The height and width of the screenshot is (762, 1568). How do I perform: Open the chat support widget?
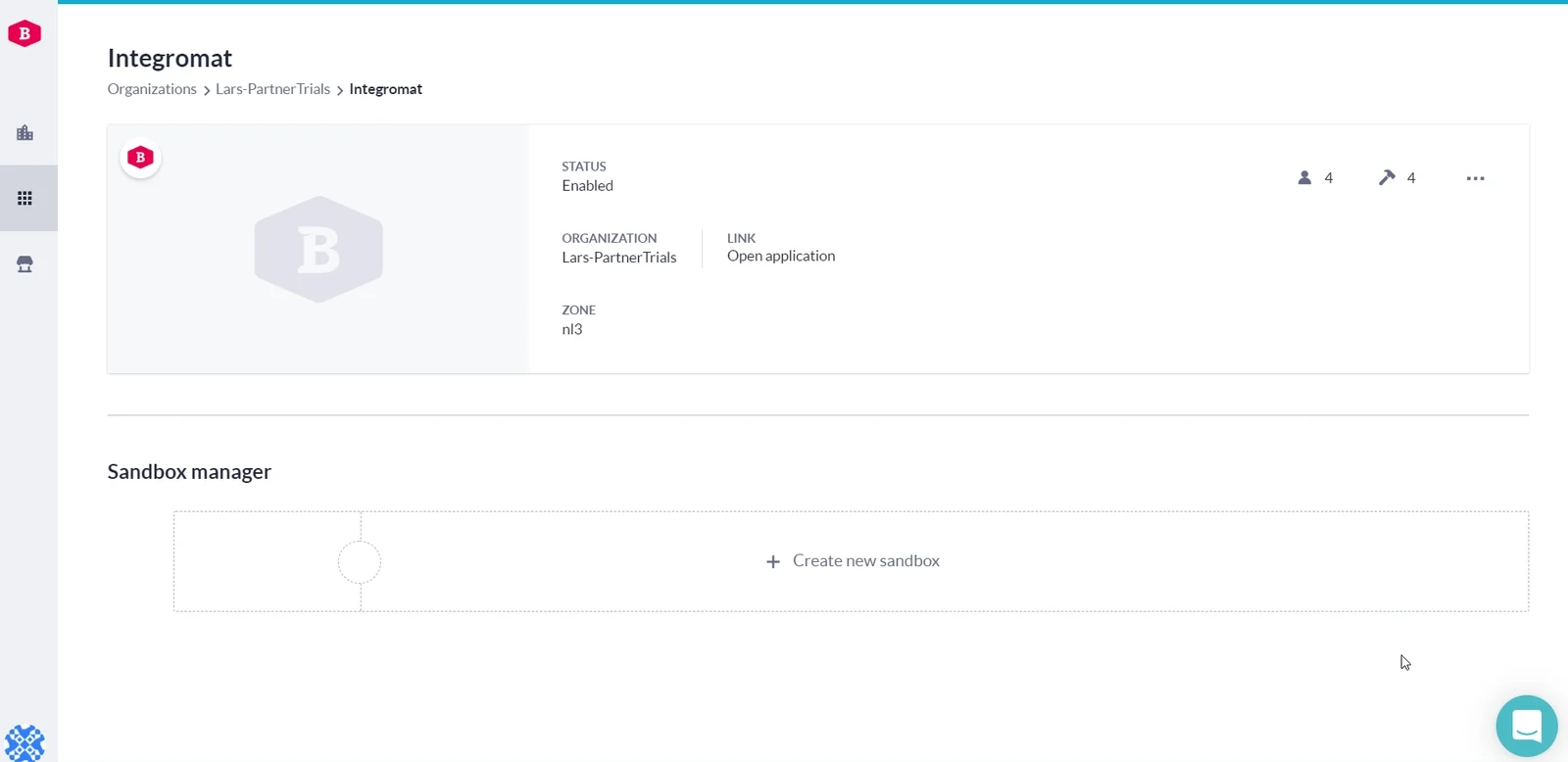(1527, 726)
